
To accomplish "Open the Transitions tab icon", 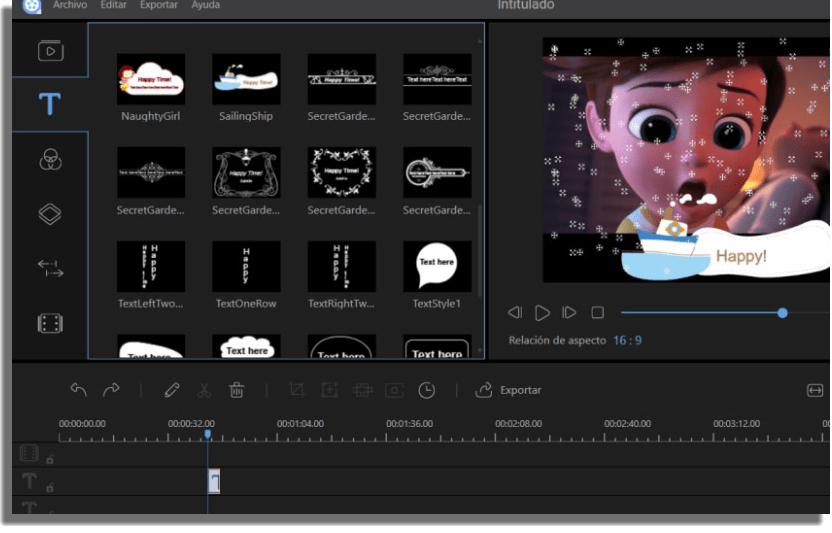I will tap(50, 269).
